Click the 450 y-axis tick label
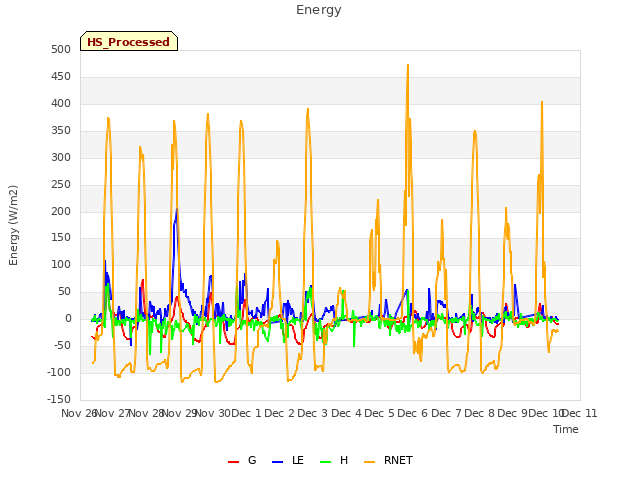The image size is (640, 480). click(61, 76)
